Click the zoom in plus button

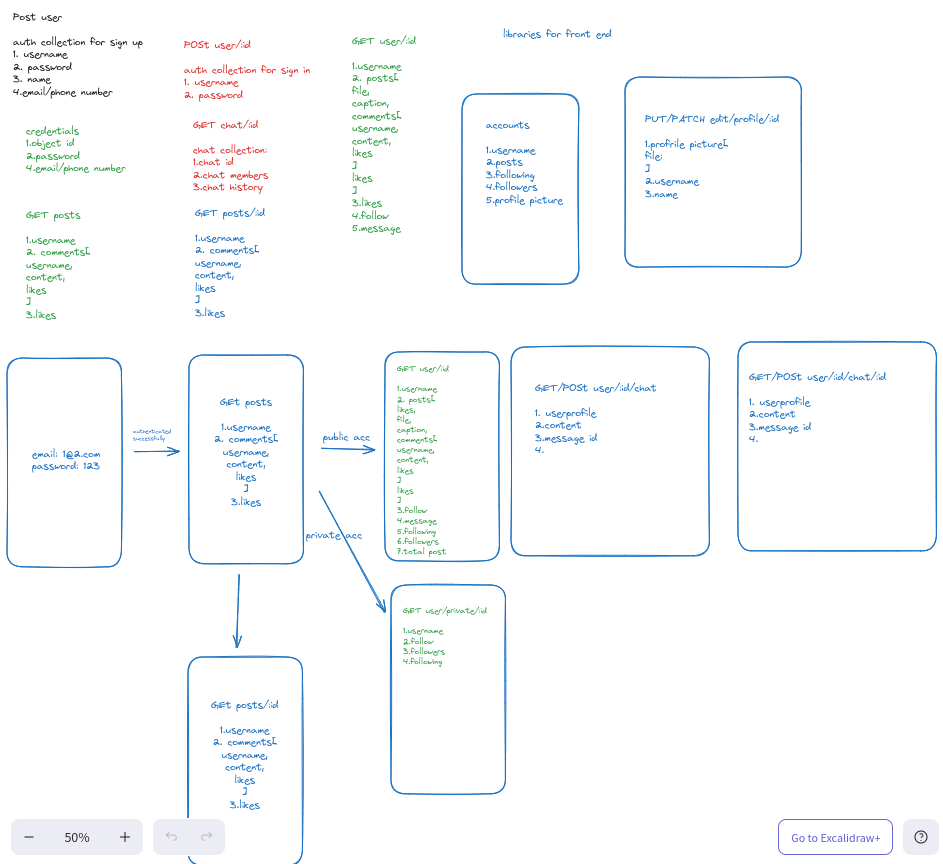click(125, 837)
